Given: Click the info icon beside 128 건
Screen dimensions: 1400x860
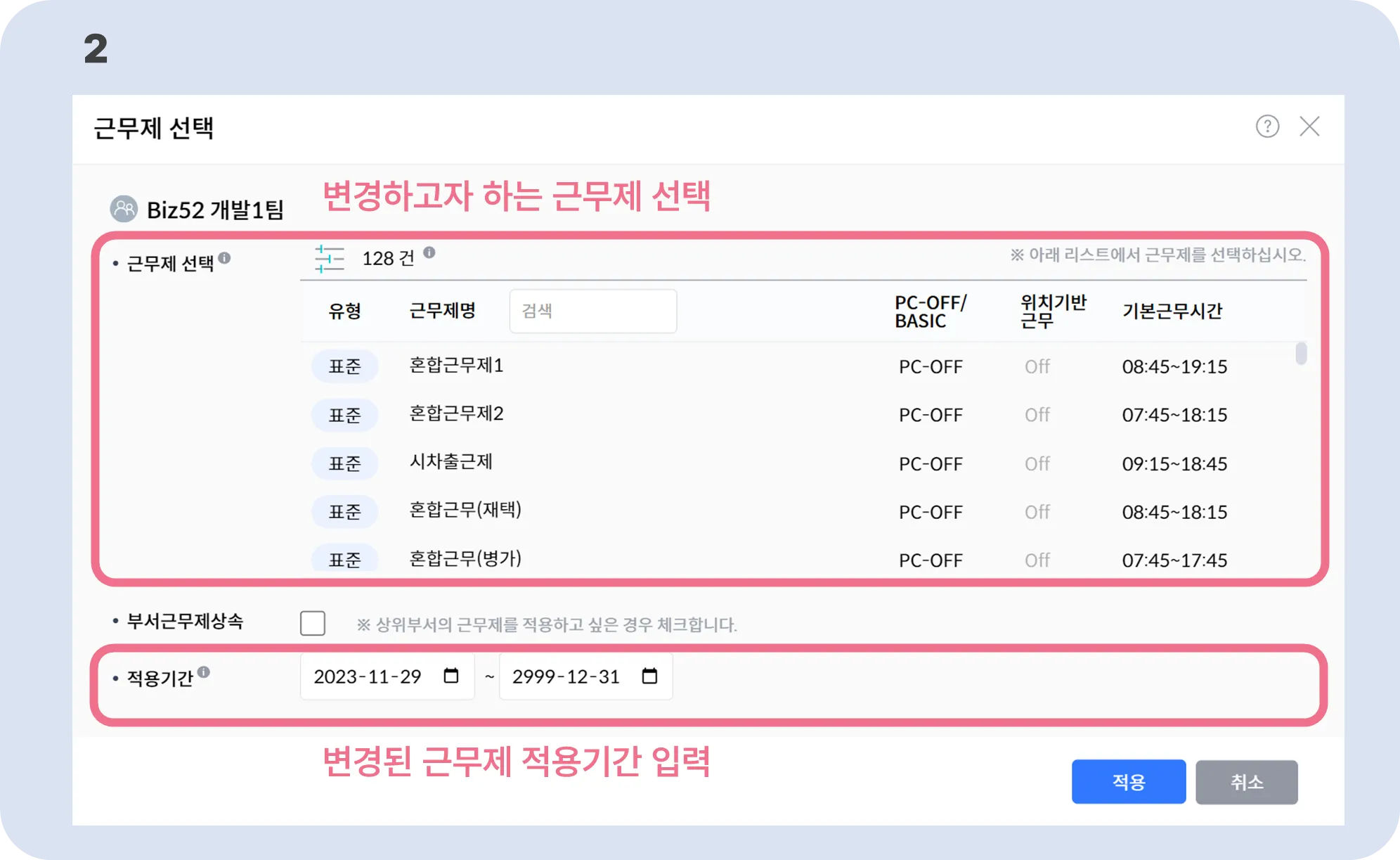Looking at the screenshot, I should [429, 252].
